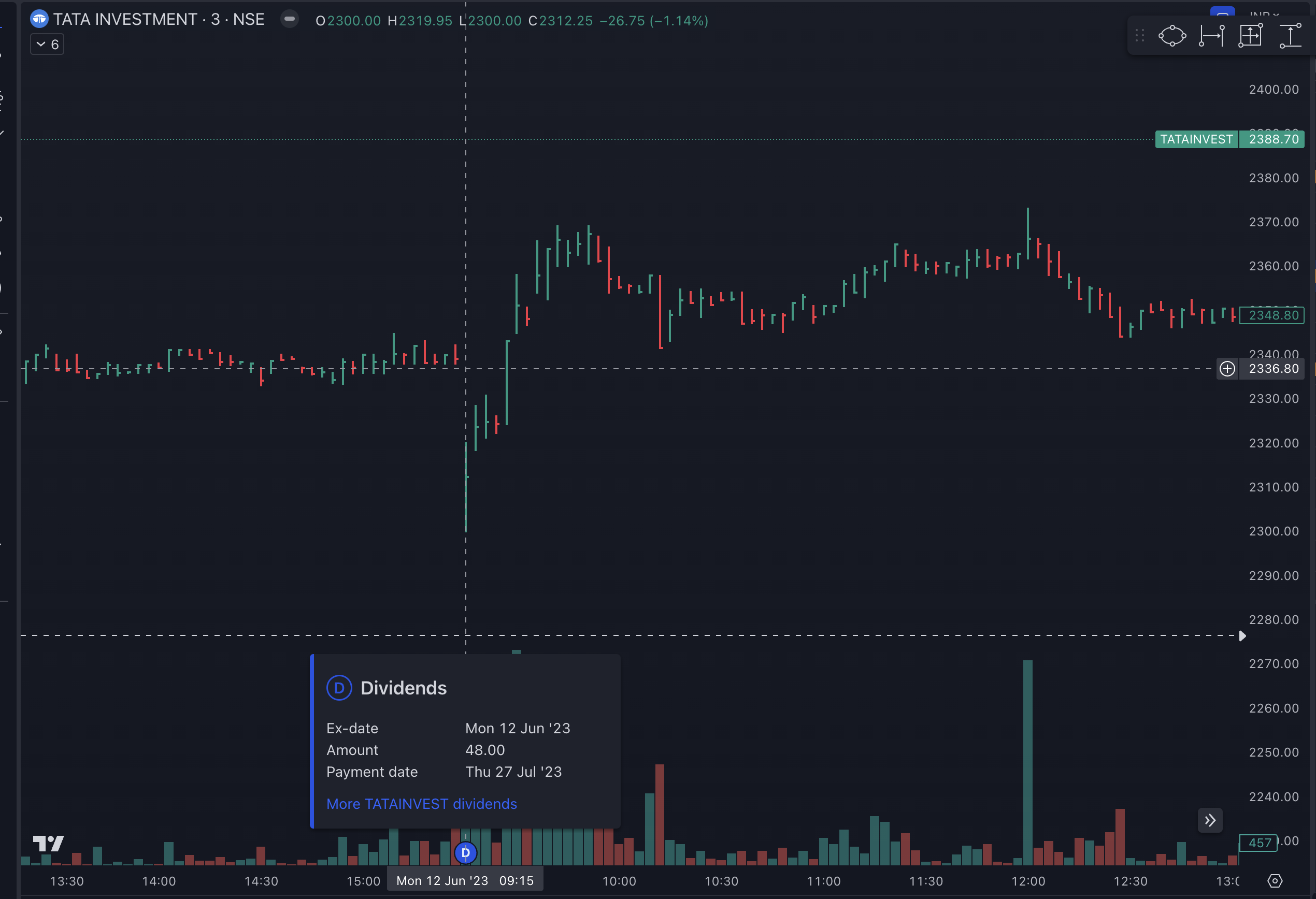This screenshot has height=899, width=1316.
Task: Click the 10:00 time axis label
Action: click(619, 881)
